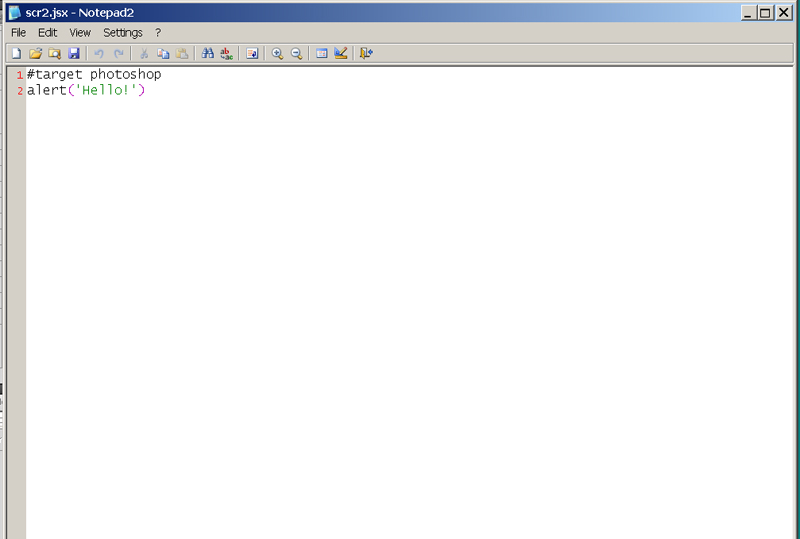Click the word 'alert' in line 2
The width and height of the screenshot is (800, 539).
click(x=47, y=90)
